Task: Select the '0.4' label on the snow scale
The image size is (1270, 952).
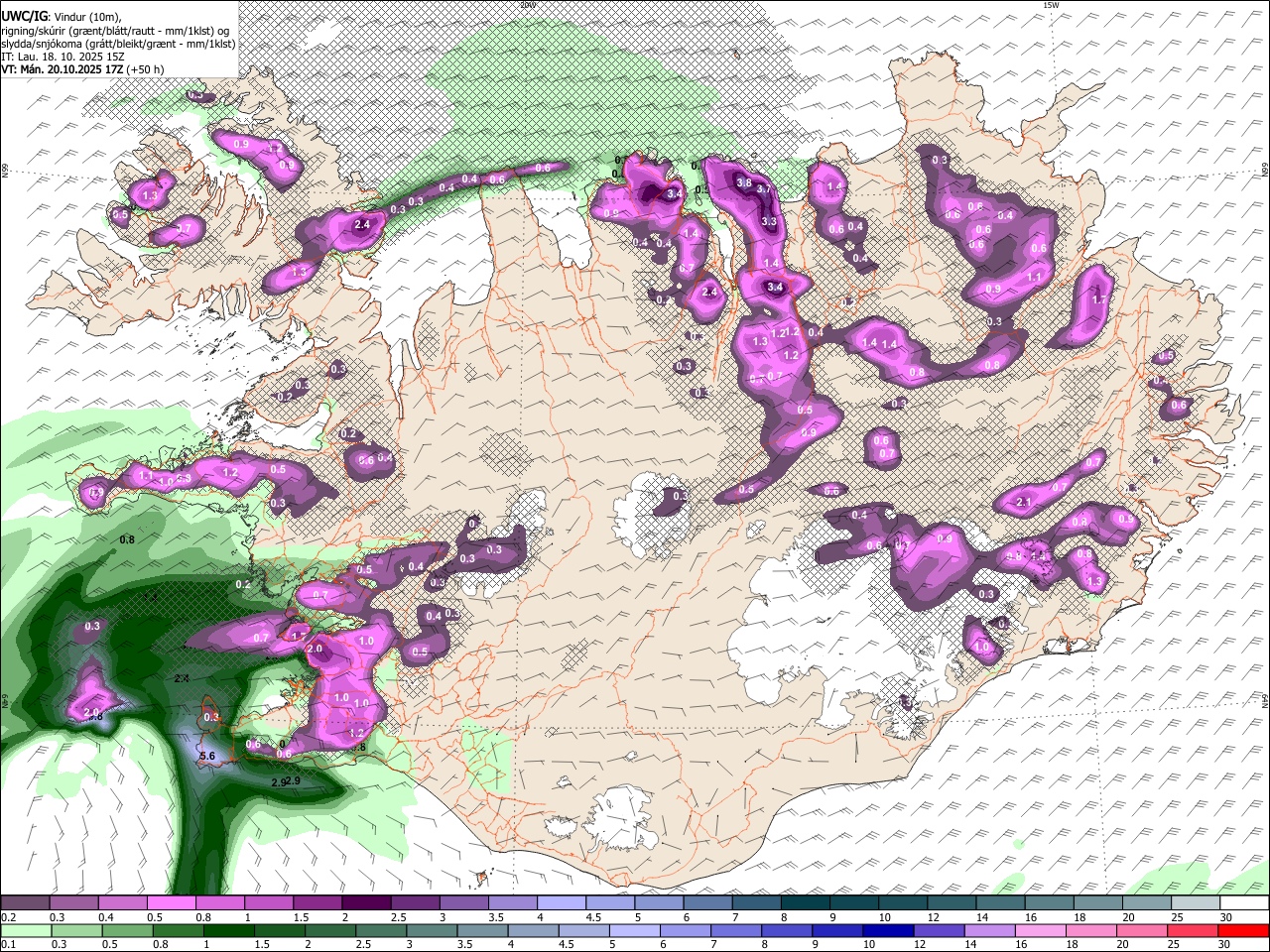Action: click(x=105, y=917)
